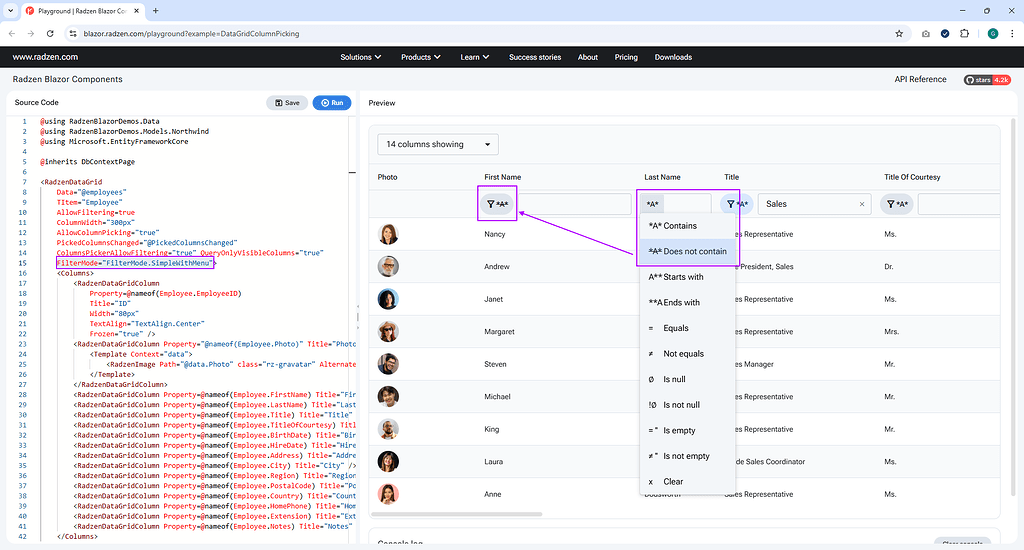Viewport: 1024px width, 550px height.
Task: Go to www.radzen.com home link
Action: click(45, 57)
